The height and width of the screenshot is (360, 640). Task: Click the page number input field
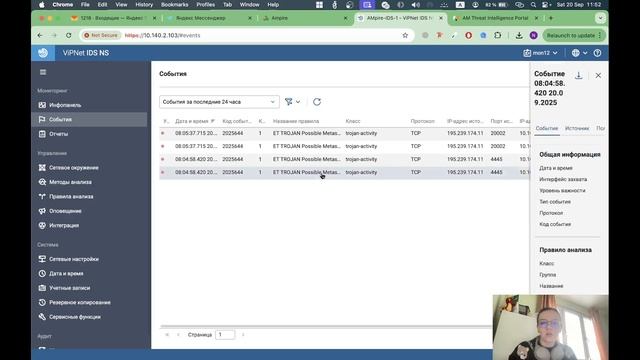[225, 335]
